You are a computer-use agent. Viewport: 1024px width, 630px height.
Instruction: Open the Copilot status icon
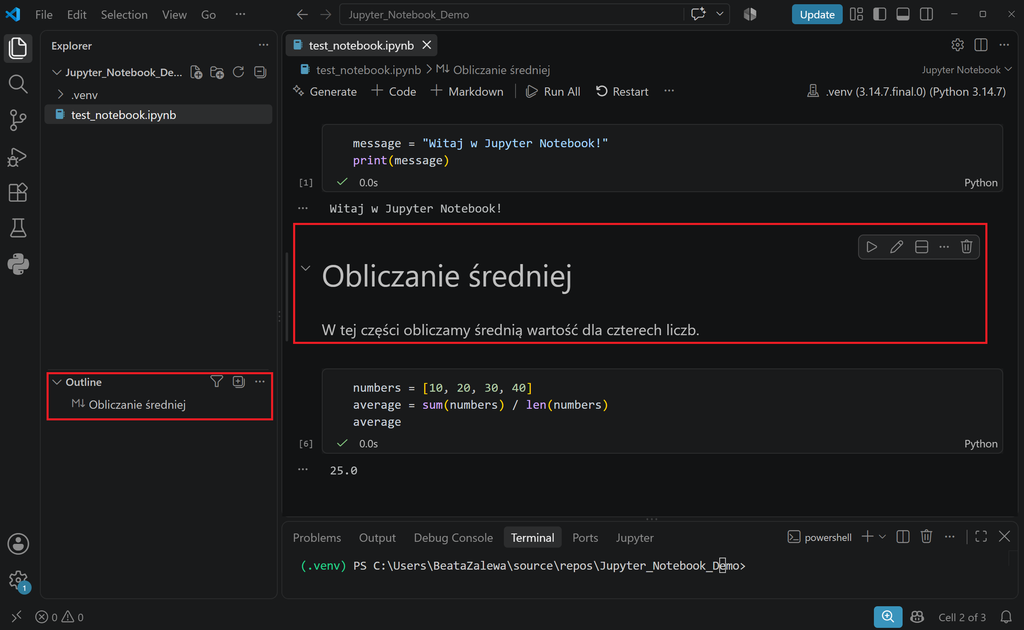tap(917, 617)
